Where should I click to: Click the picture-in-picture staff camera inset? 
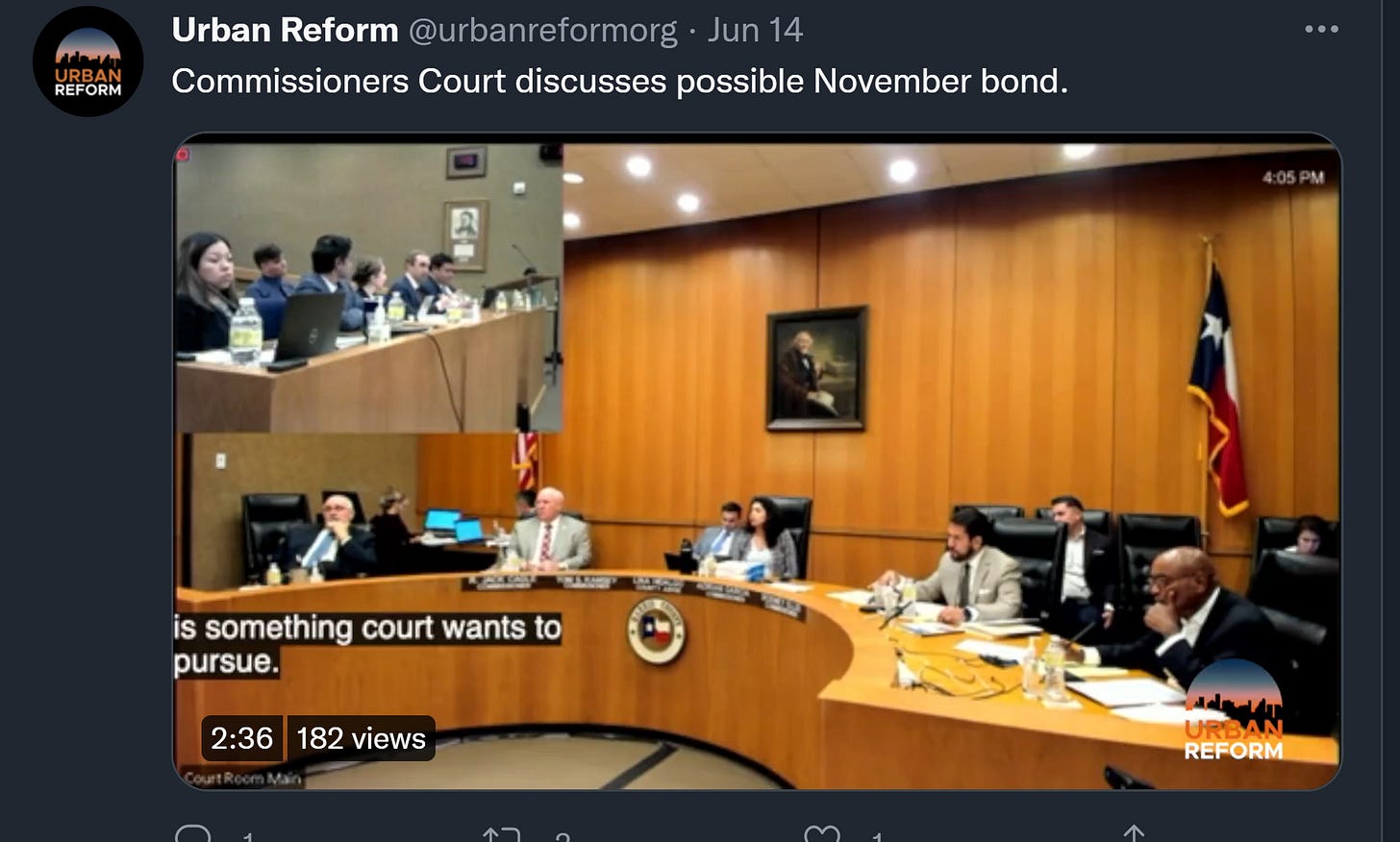369,287
